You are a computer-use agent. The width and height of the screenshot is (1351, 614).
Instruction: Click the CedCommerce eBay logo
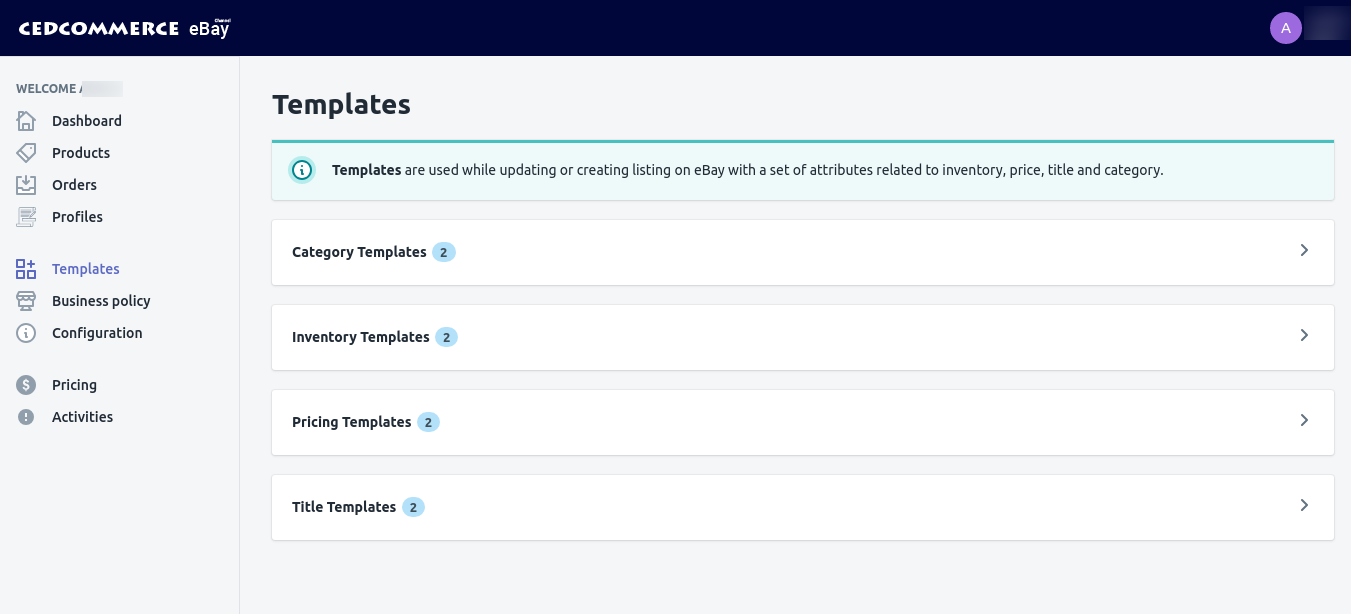coord(124,28)
